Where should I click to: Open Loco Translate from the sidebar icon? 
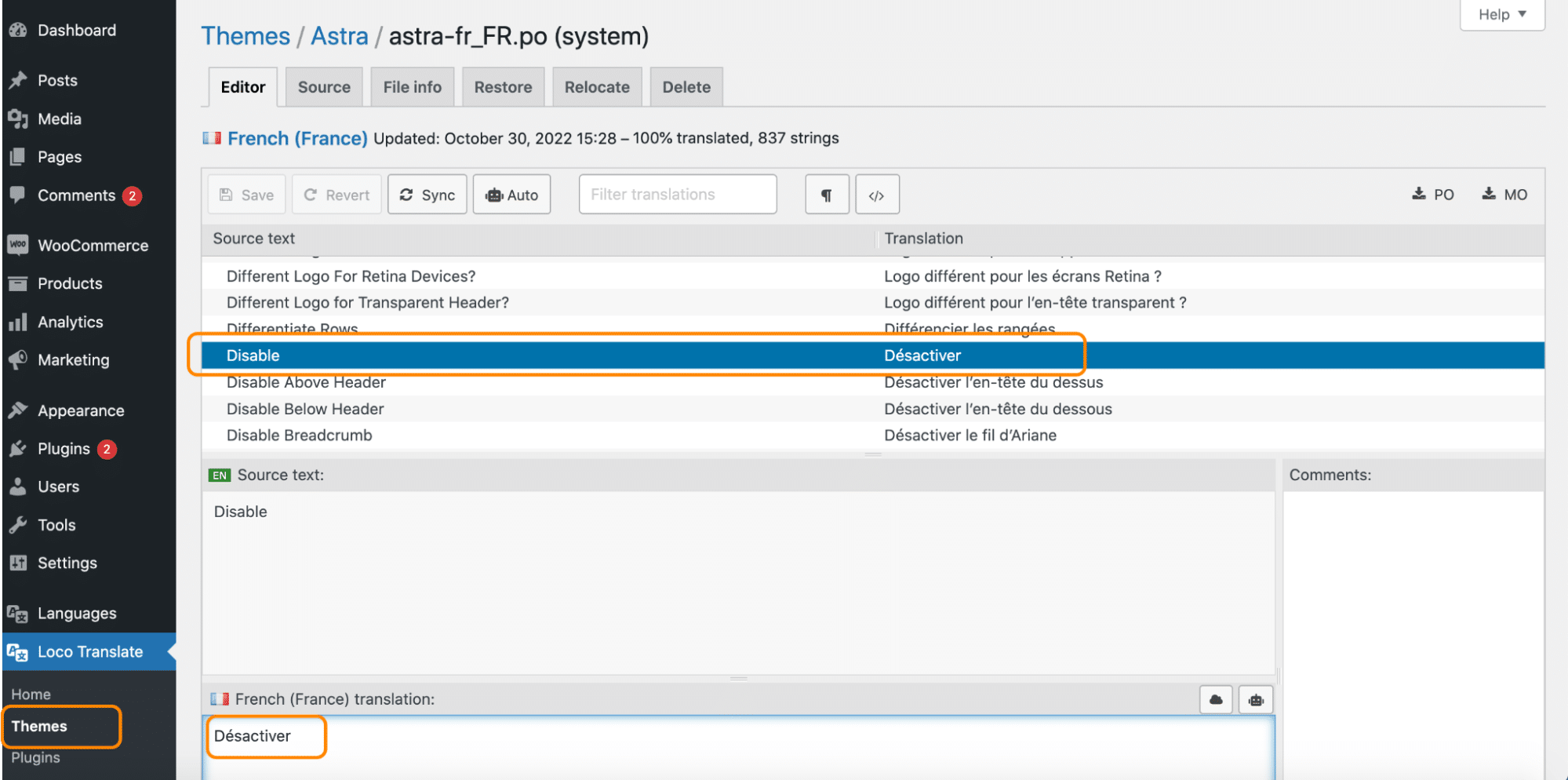(17, 651)
